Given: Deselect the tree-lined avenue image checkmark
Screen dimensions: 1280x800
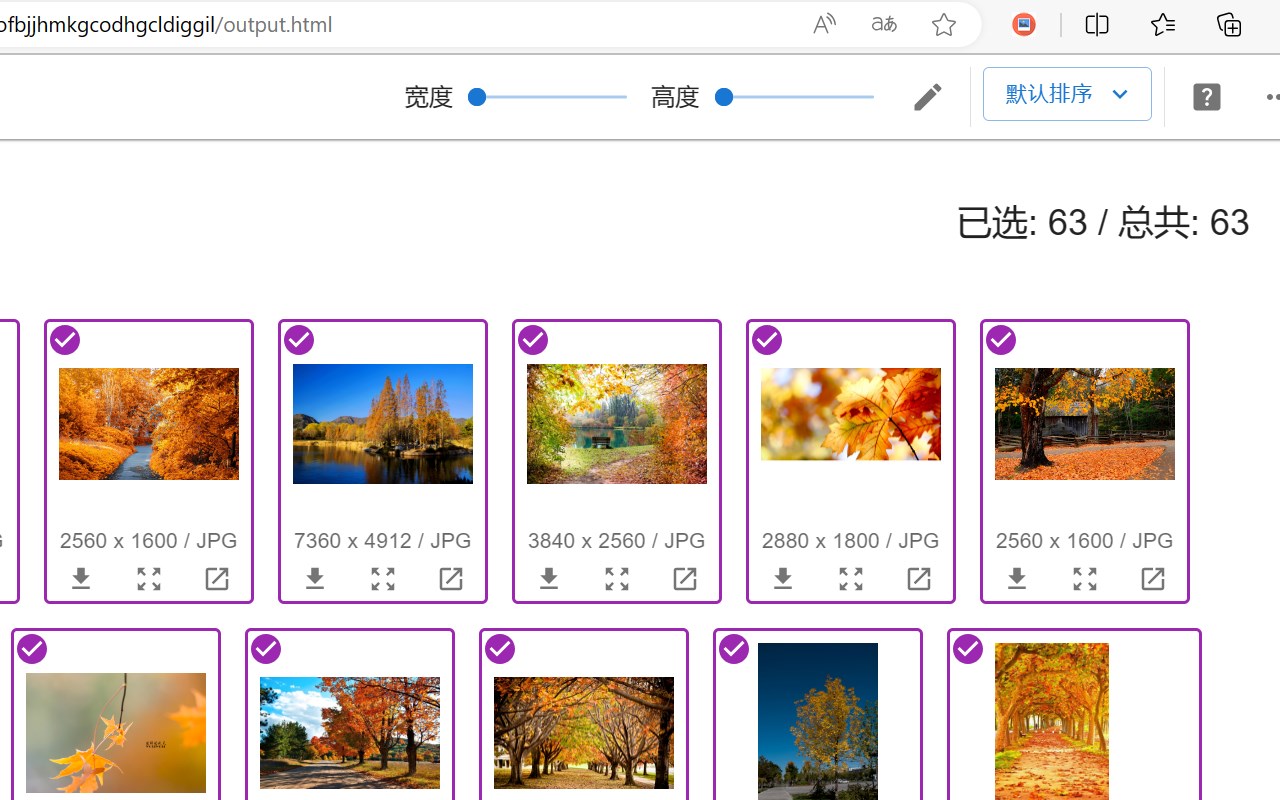Looking at the screenshot, I should click(x=500, y=649).
